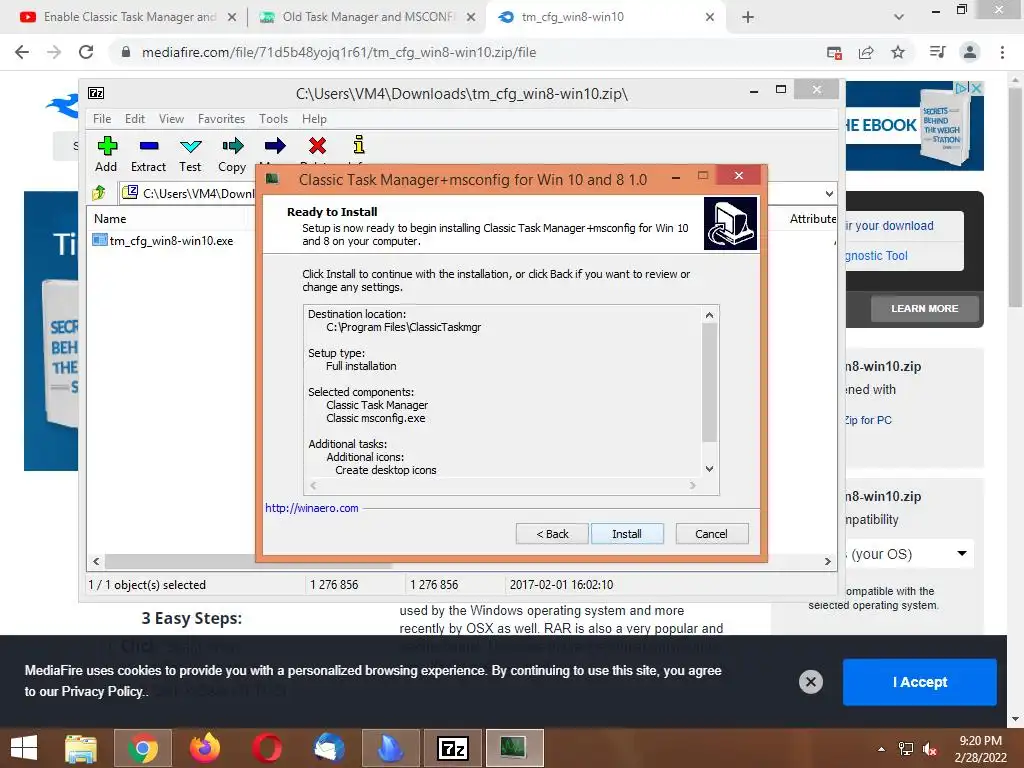Switch to 7-Zip on the taskbar

coord(453,748)
